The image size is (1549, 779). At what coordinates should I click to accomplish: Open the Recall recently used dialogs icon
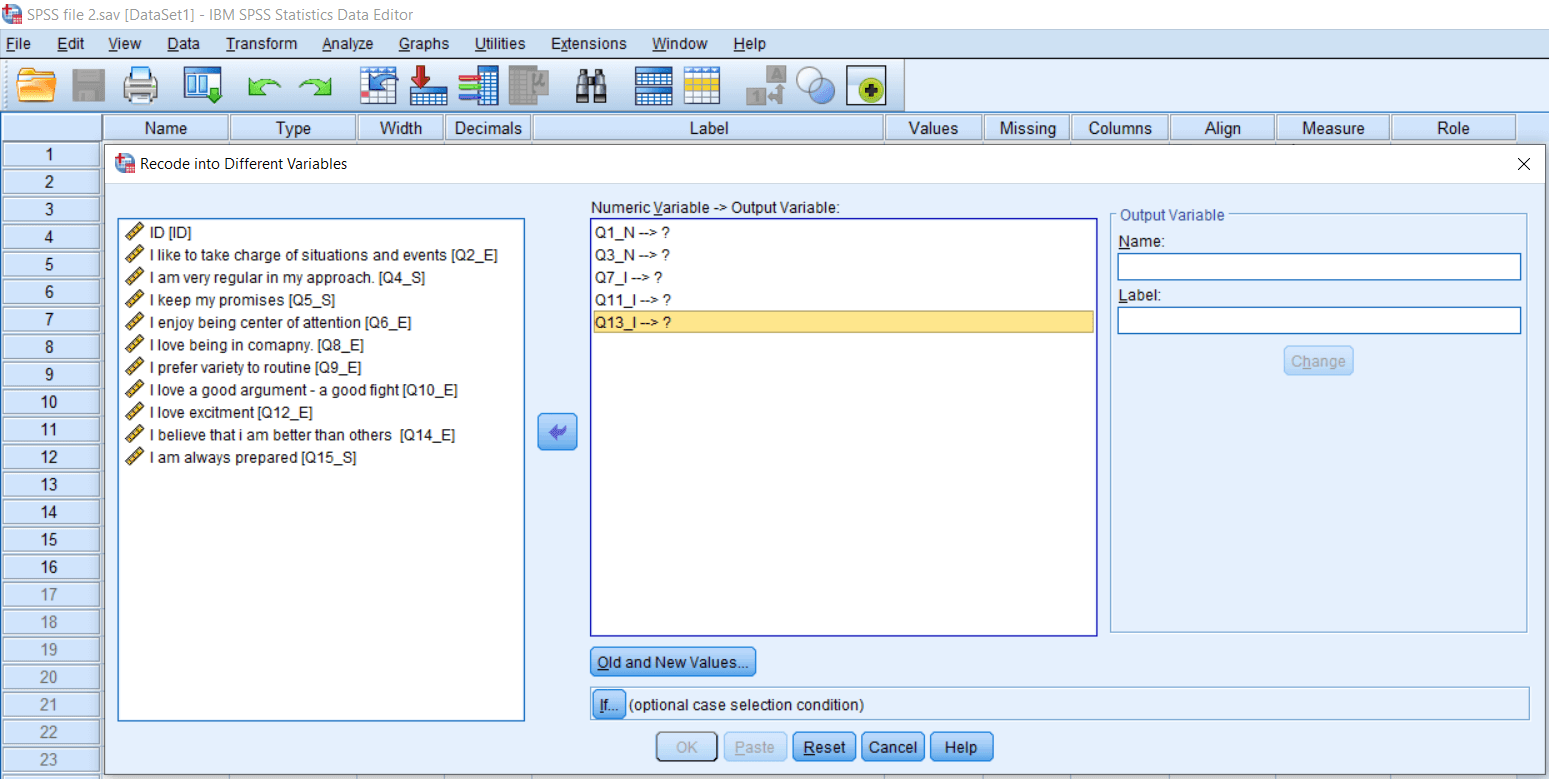pyautogui.click(x=202, y=86)
